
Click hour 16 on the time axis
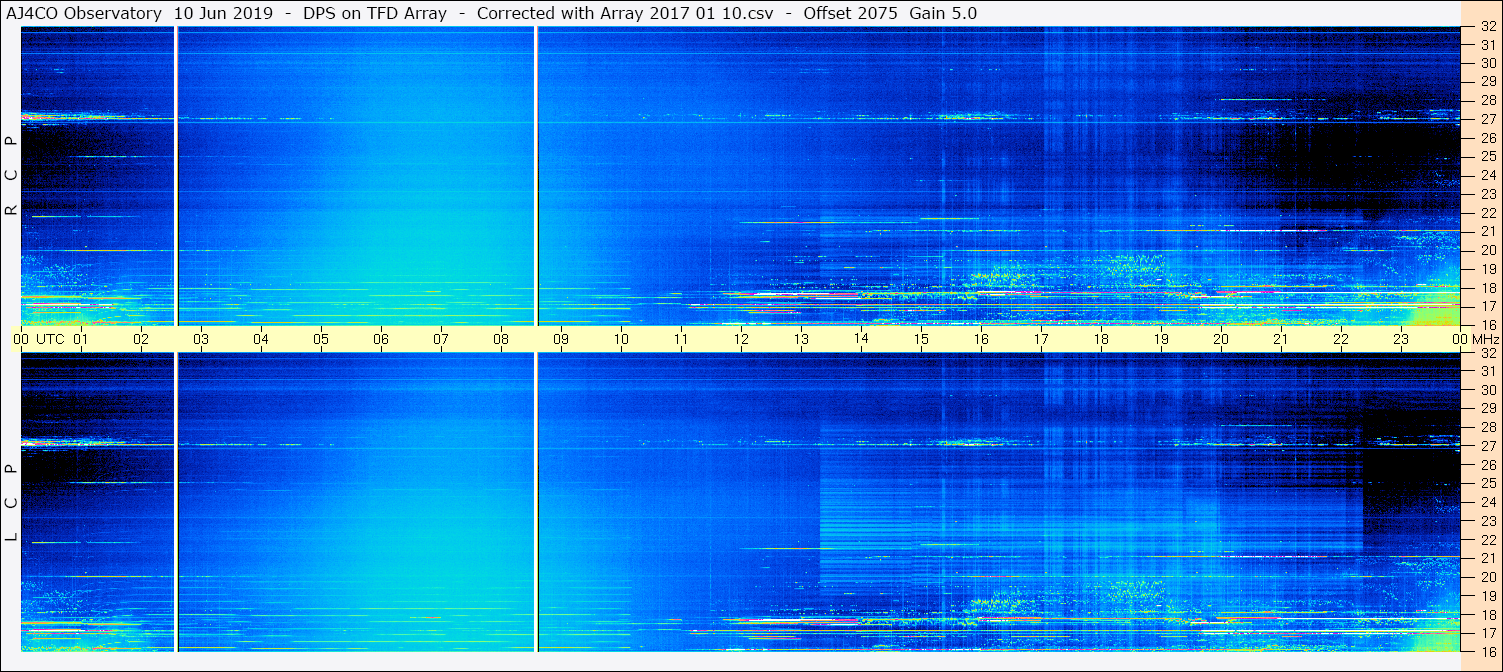click(981, 339)
